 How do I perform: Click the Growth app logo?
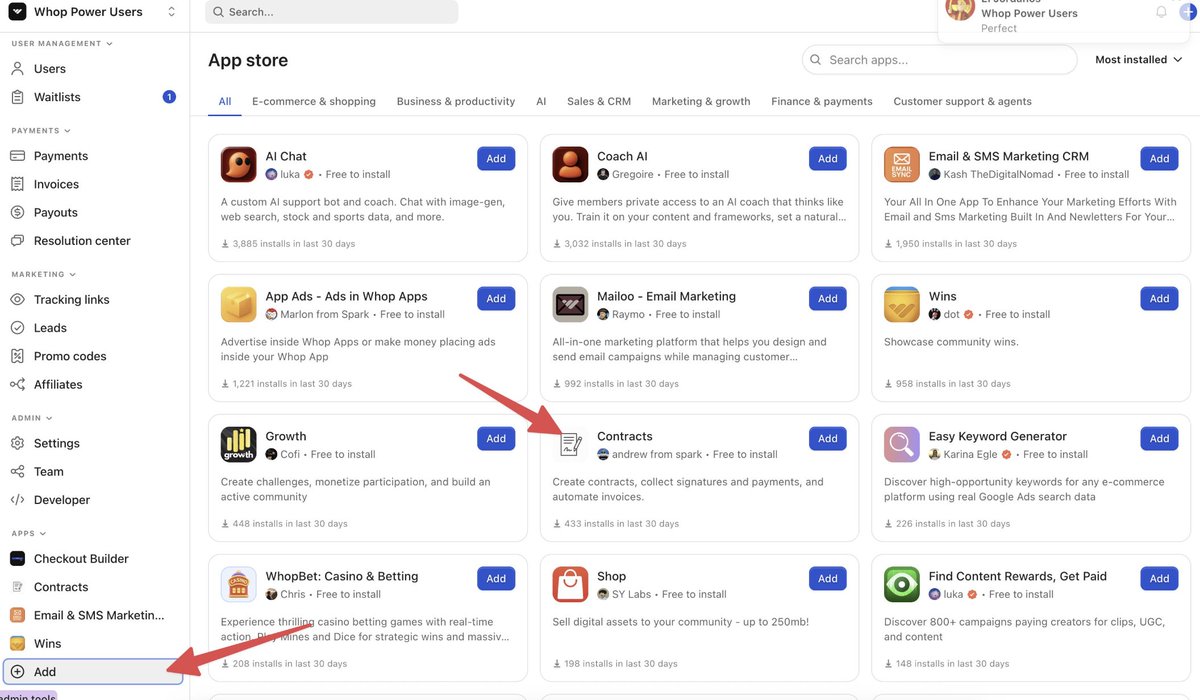pos(239,445)
